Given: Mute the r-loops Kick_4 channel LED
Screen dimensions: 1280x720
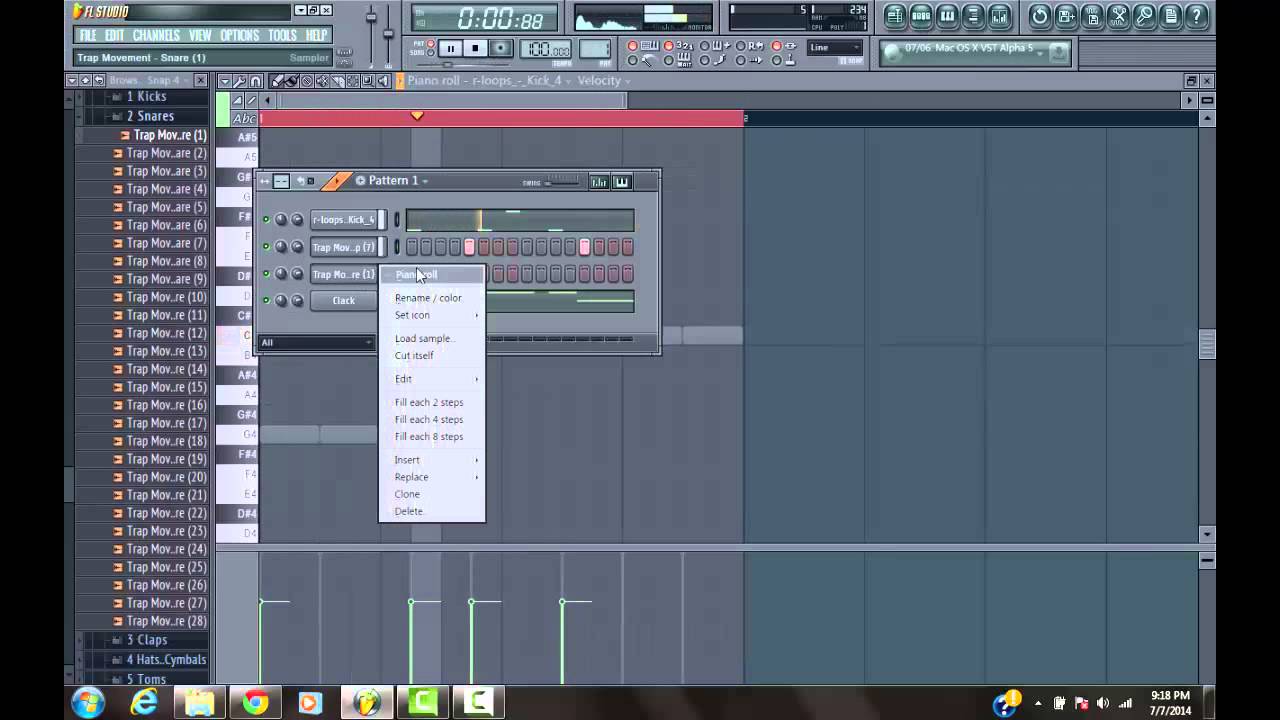Looking at the screenshot, I should [x=266, y=220].
